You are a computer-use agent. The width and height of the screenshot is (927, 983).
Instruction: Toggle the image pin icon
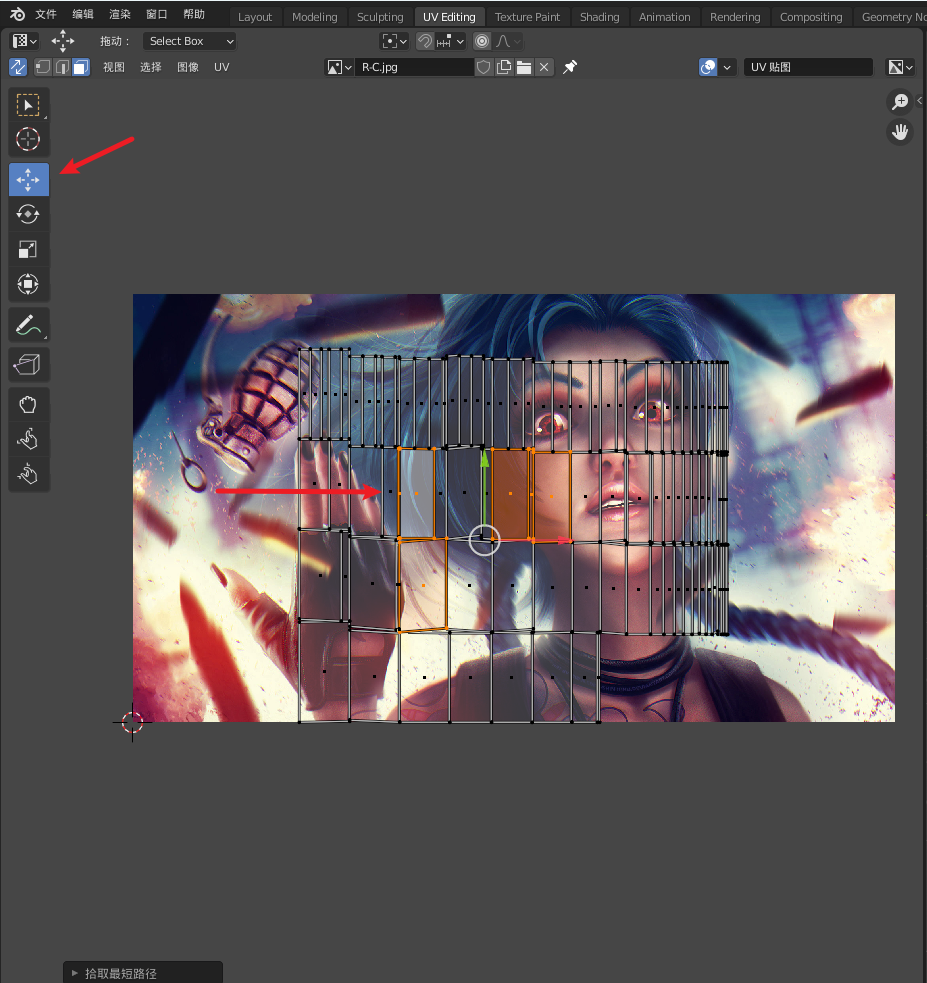(x=570, y=67)
